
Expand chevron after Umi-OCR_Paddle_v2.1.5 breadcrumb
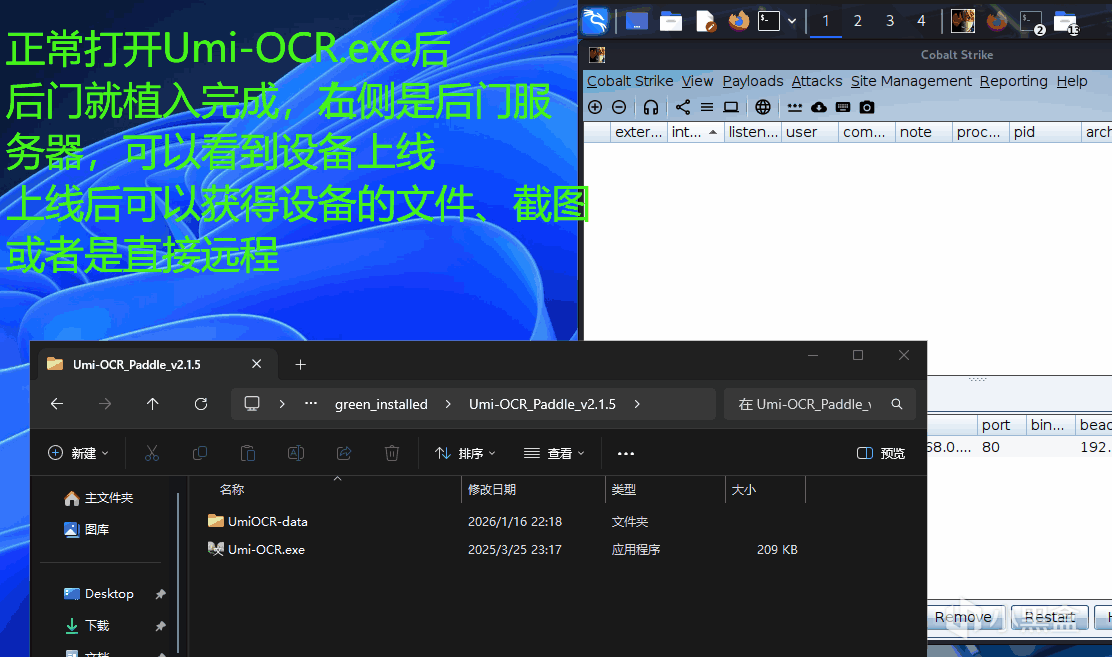tap(637, 404)
